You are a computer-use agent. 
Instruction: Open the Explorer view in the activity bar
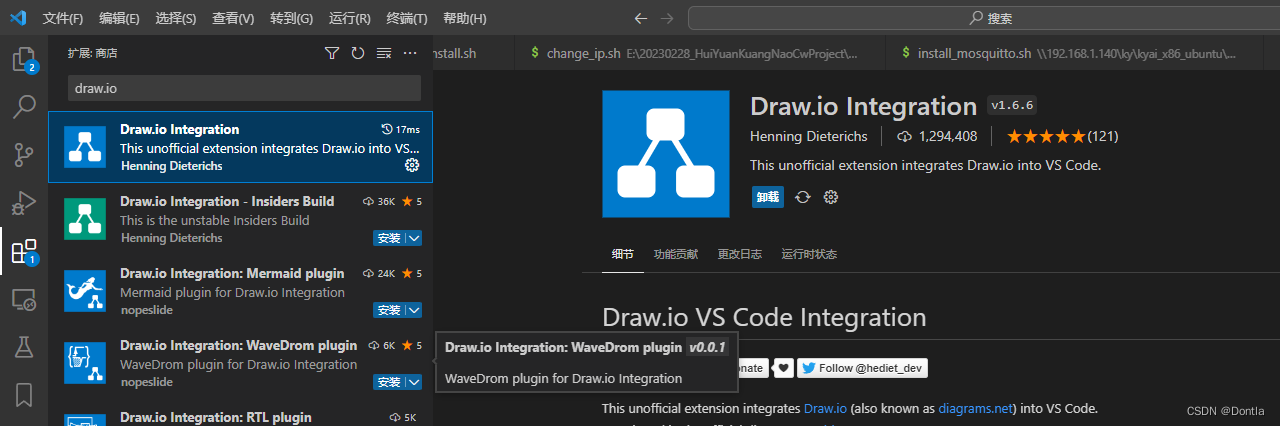tap(24, 59)
